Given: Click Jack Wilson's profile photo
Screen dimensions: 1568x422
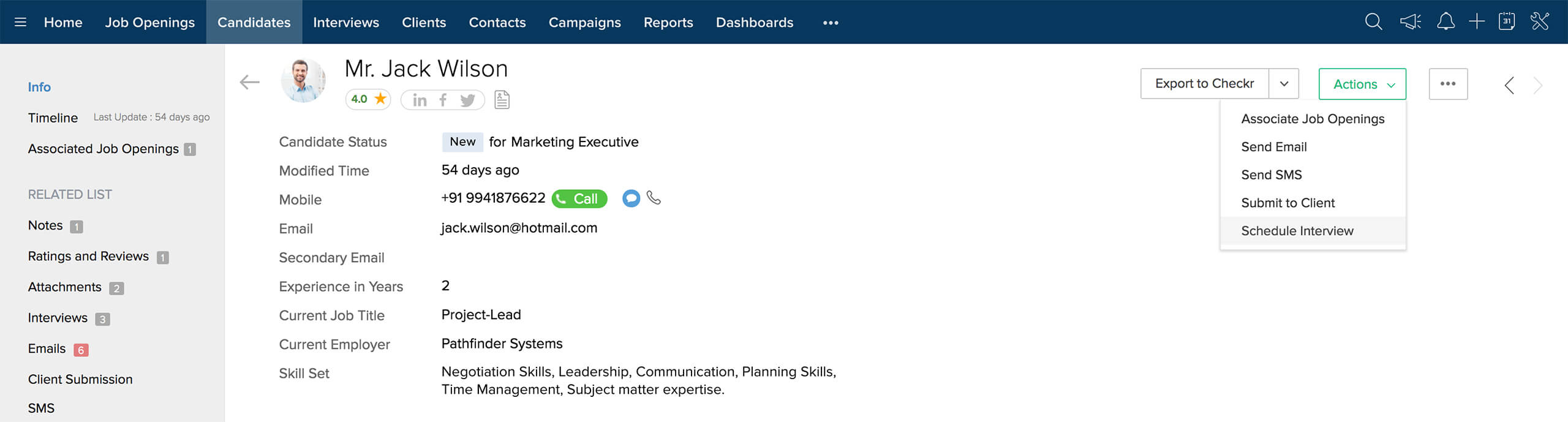Looking at the screenshot, I should tap(303, 81).
